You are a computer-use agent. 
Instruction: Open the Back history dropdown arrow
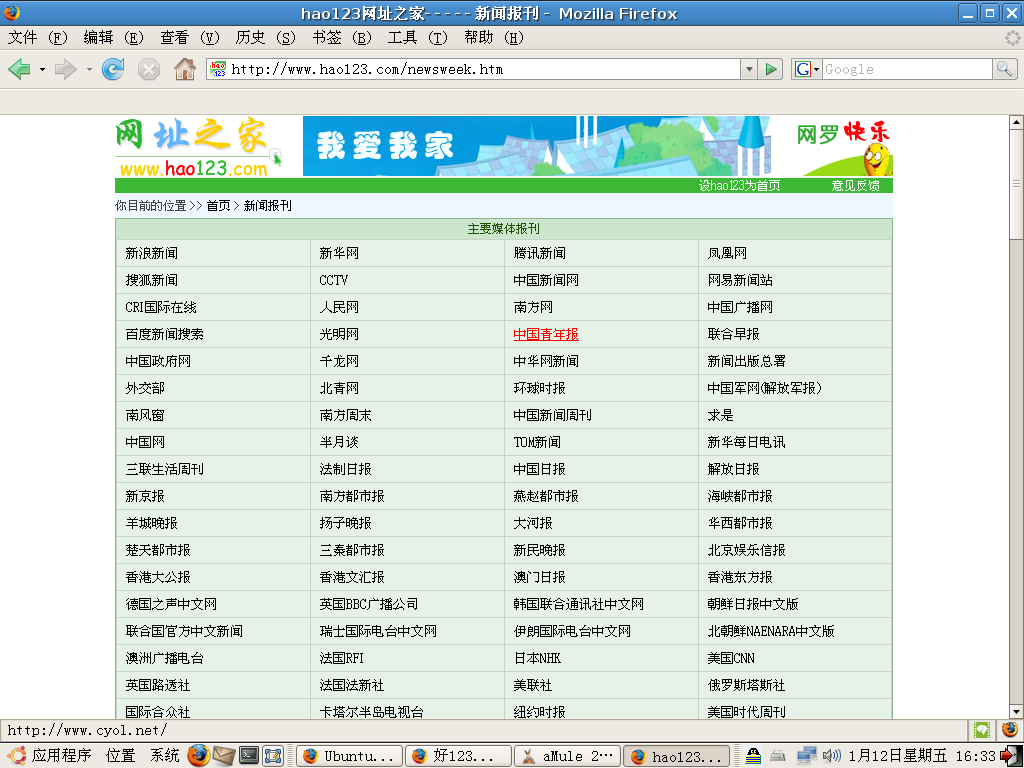42,69
